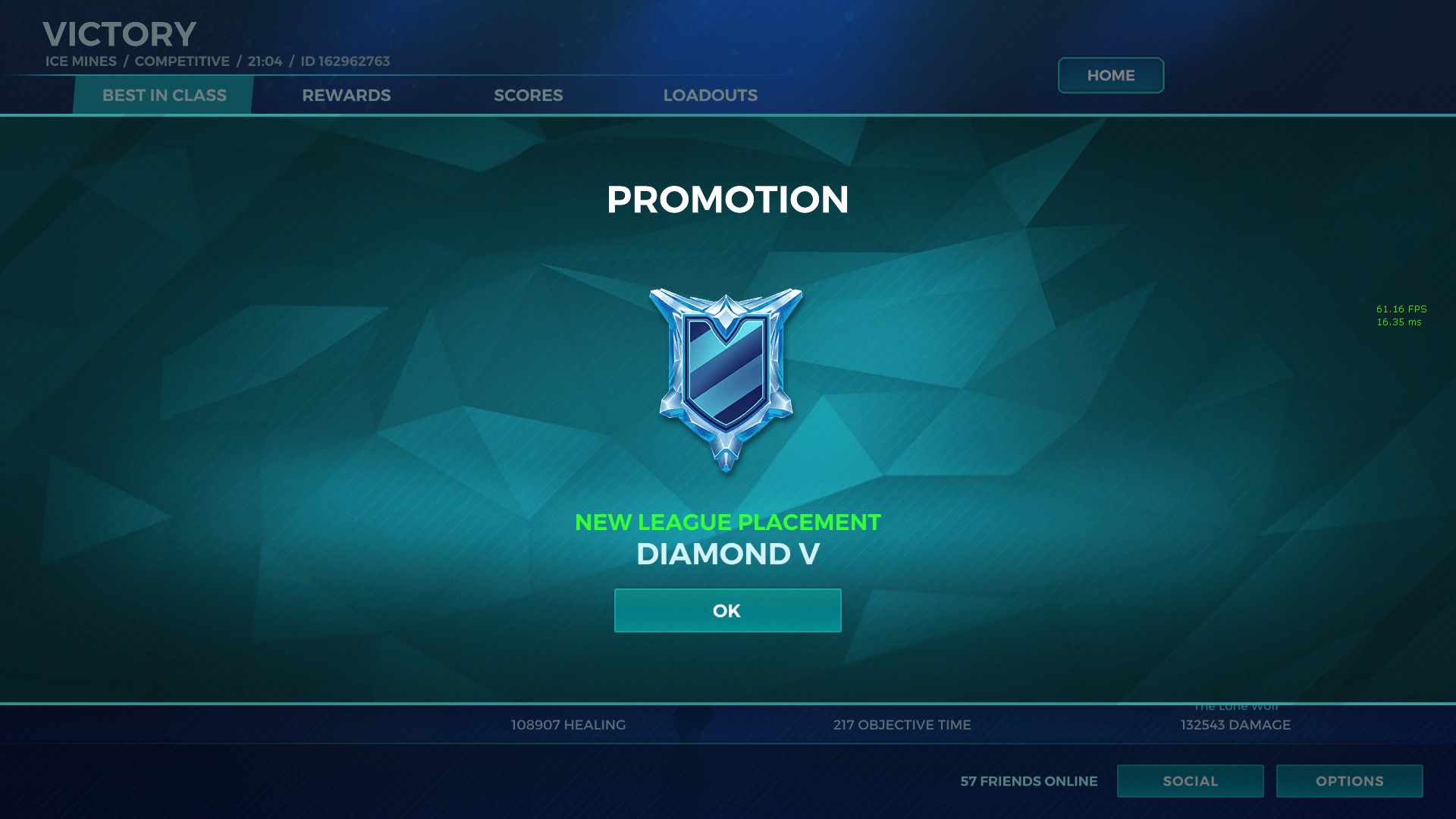
Task: Click the PROMOTION title text
Action: pyautogui.click(x=727, y=199)
